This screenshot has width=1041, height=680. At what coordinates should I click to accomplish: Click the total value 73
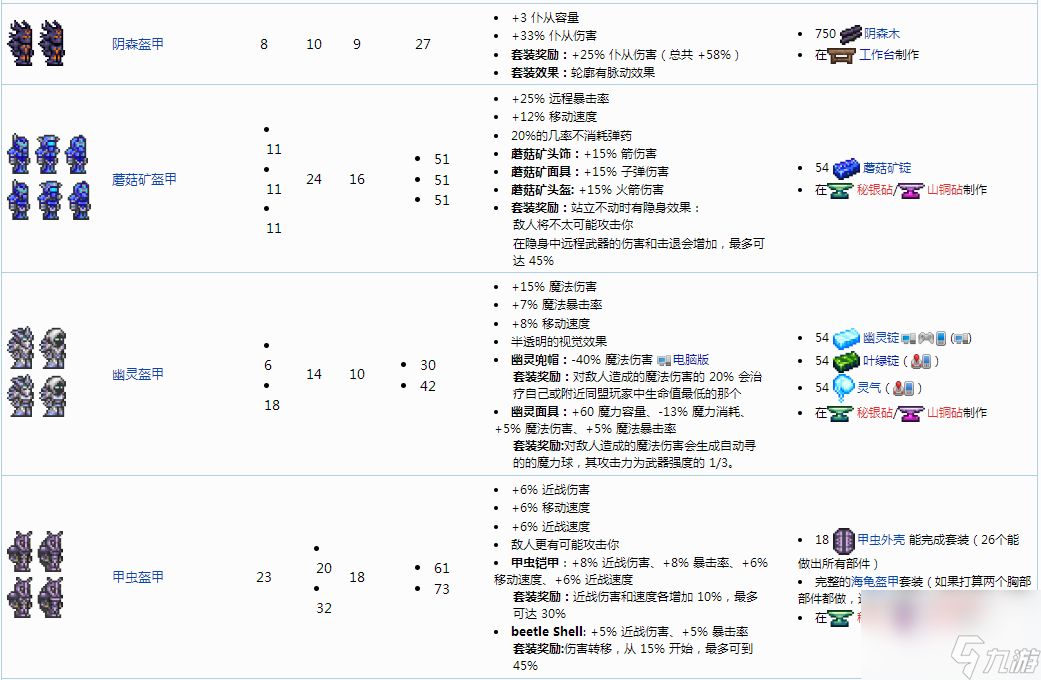(x=441, y=589)
